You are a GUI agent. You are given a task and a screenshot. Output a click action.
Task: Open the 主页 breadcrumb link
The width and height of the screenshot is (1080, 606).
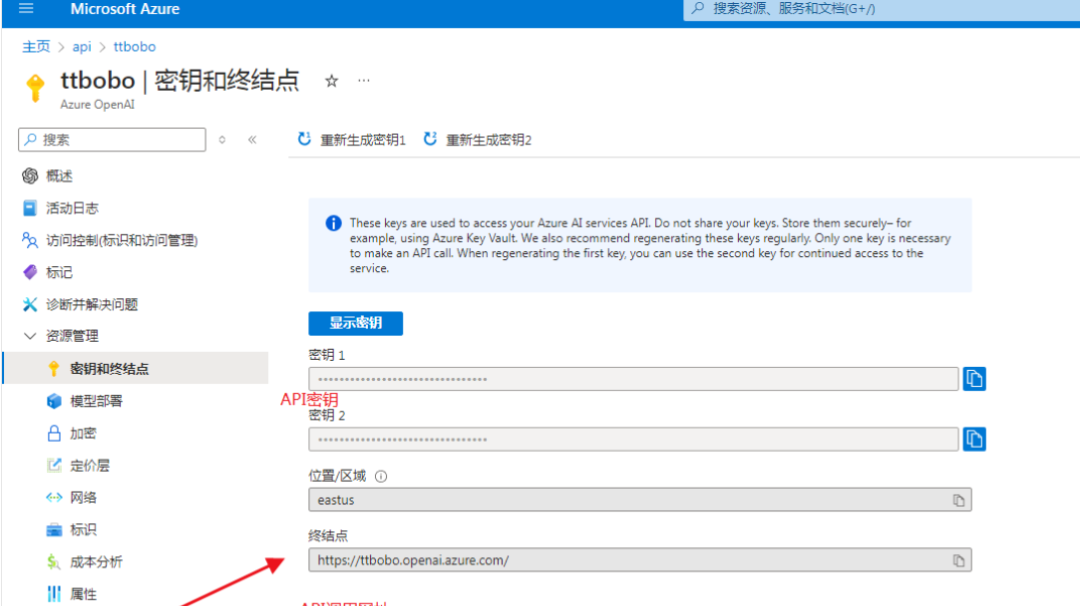(36, 46)
